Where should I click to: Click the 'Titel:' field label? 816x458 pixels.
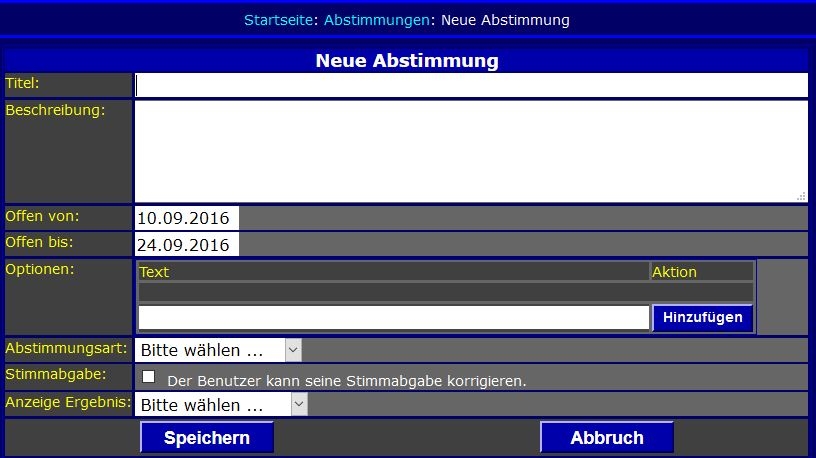coord(23,83)
